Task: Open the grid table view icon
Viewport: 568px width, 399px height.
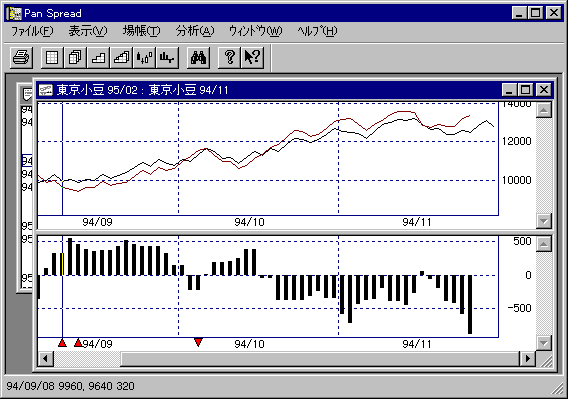Action: coord(52,57)
